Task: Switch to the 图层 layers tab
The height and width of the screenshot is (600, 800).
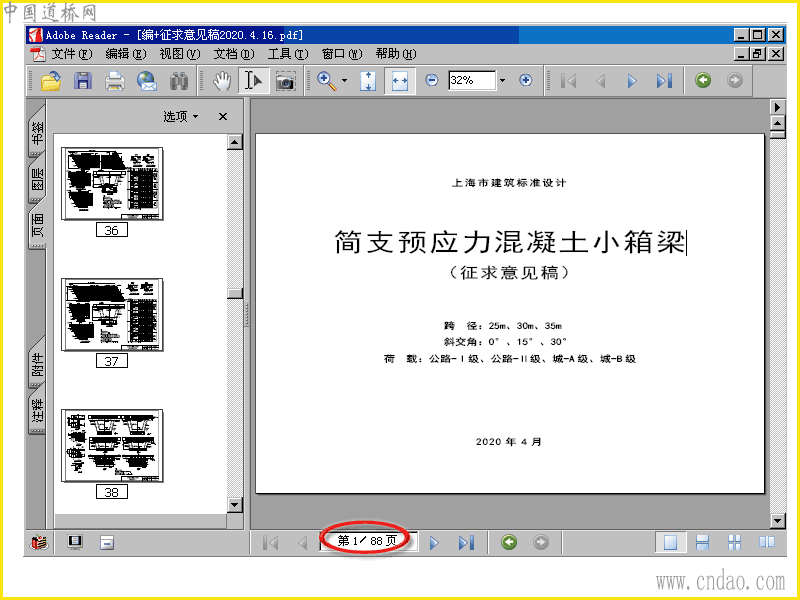Action: click(38, 179)
